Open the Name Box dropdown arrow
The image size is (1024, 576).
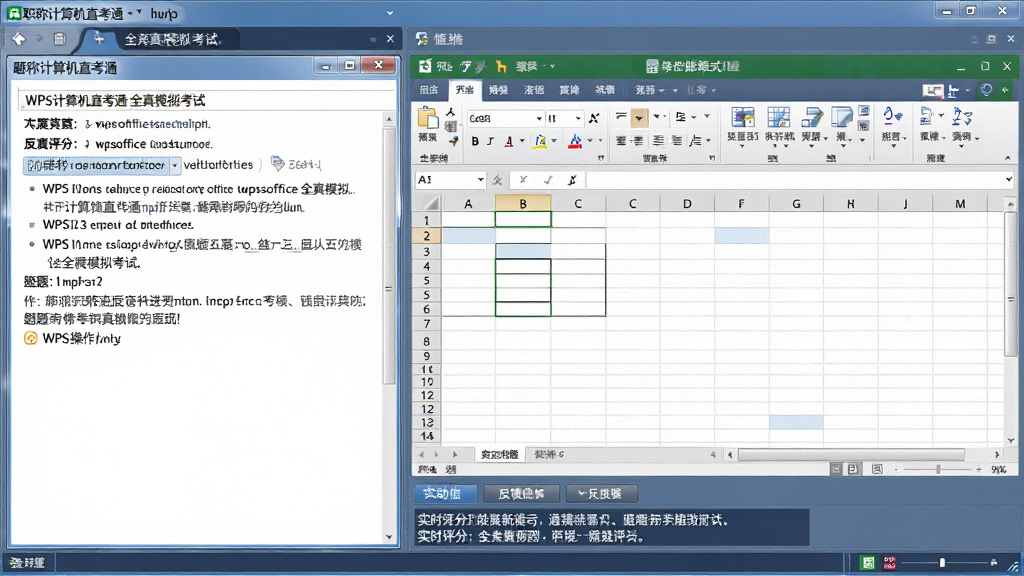480,180
